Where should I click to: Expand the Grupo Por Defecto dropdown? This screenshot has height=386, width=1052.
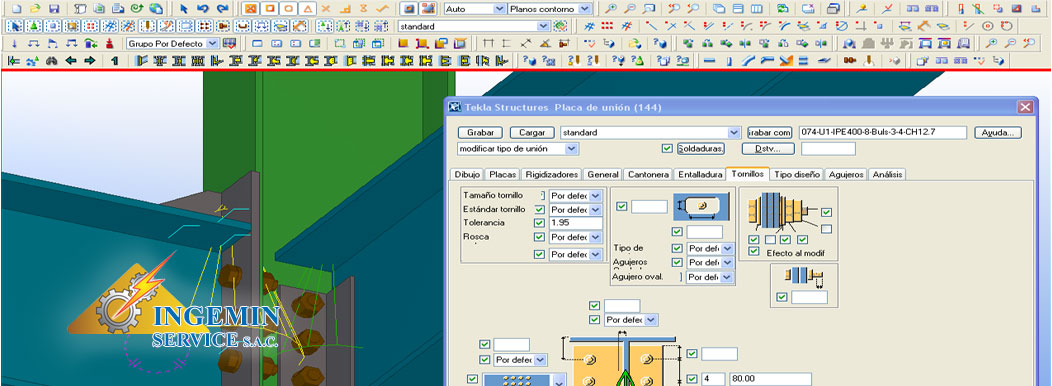click(x=212, y=43)
